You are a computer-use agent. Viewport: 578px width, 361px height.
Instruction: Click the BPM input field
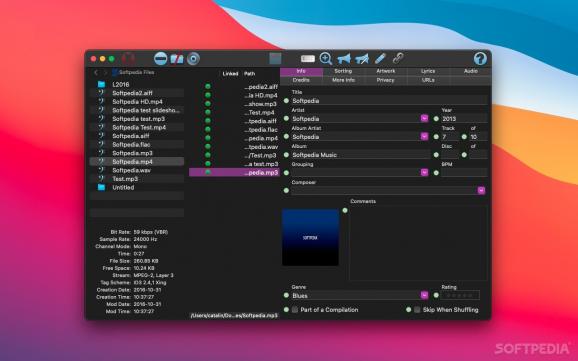click(x=464, y=173)
